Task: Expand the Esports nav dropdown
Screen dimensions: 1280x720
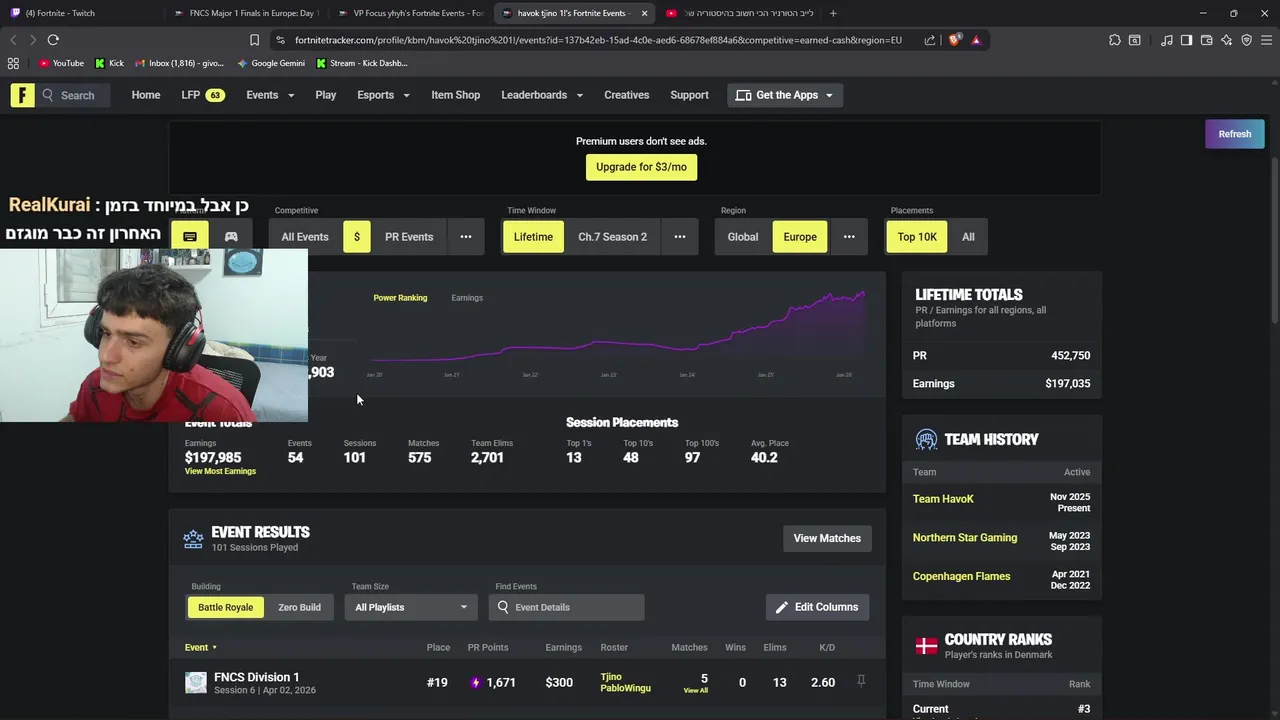Action: point(383,95)
